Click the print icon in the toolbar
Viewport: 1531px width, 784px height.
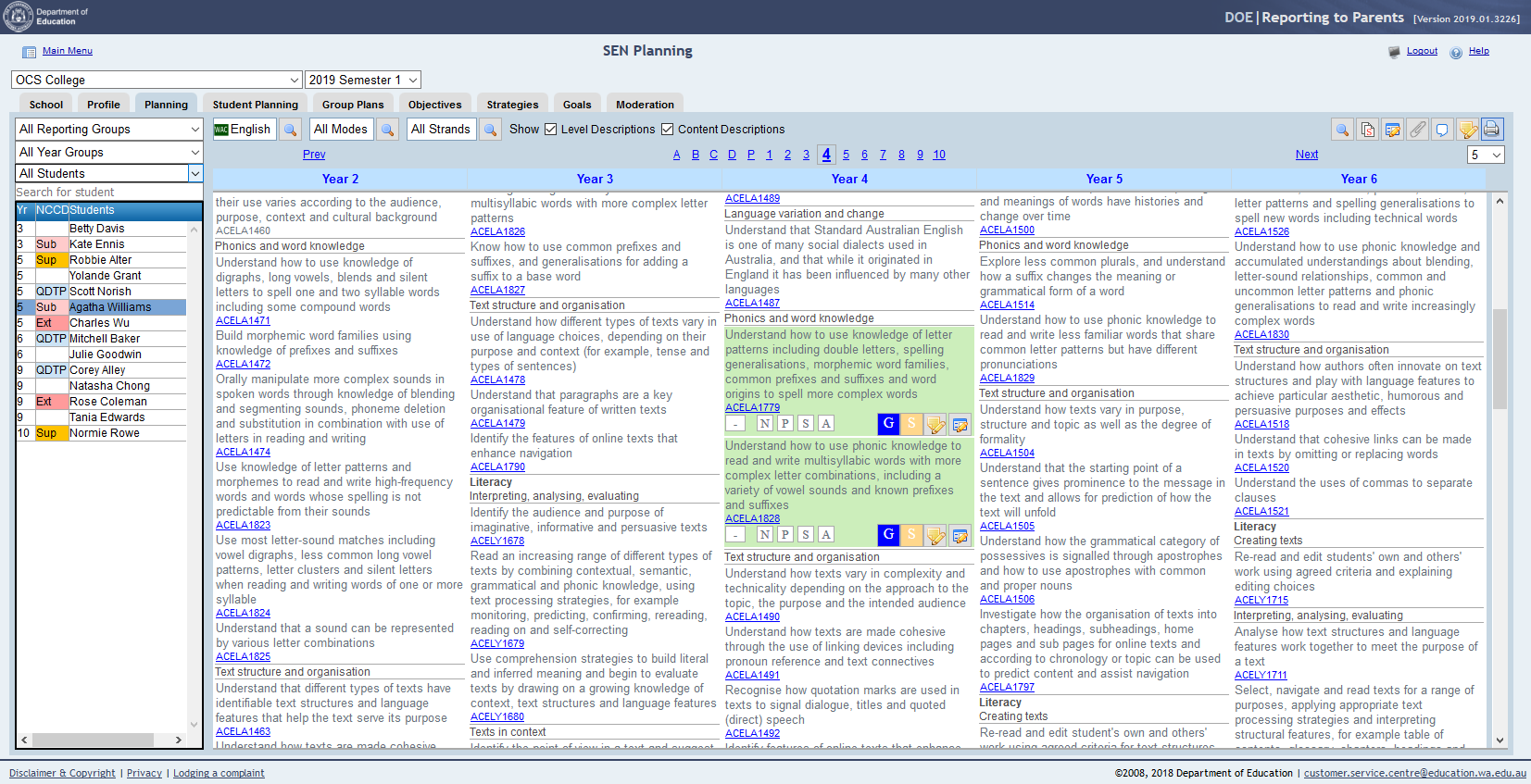point(1491,130)
